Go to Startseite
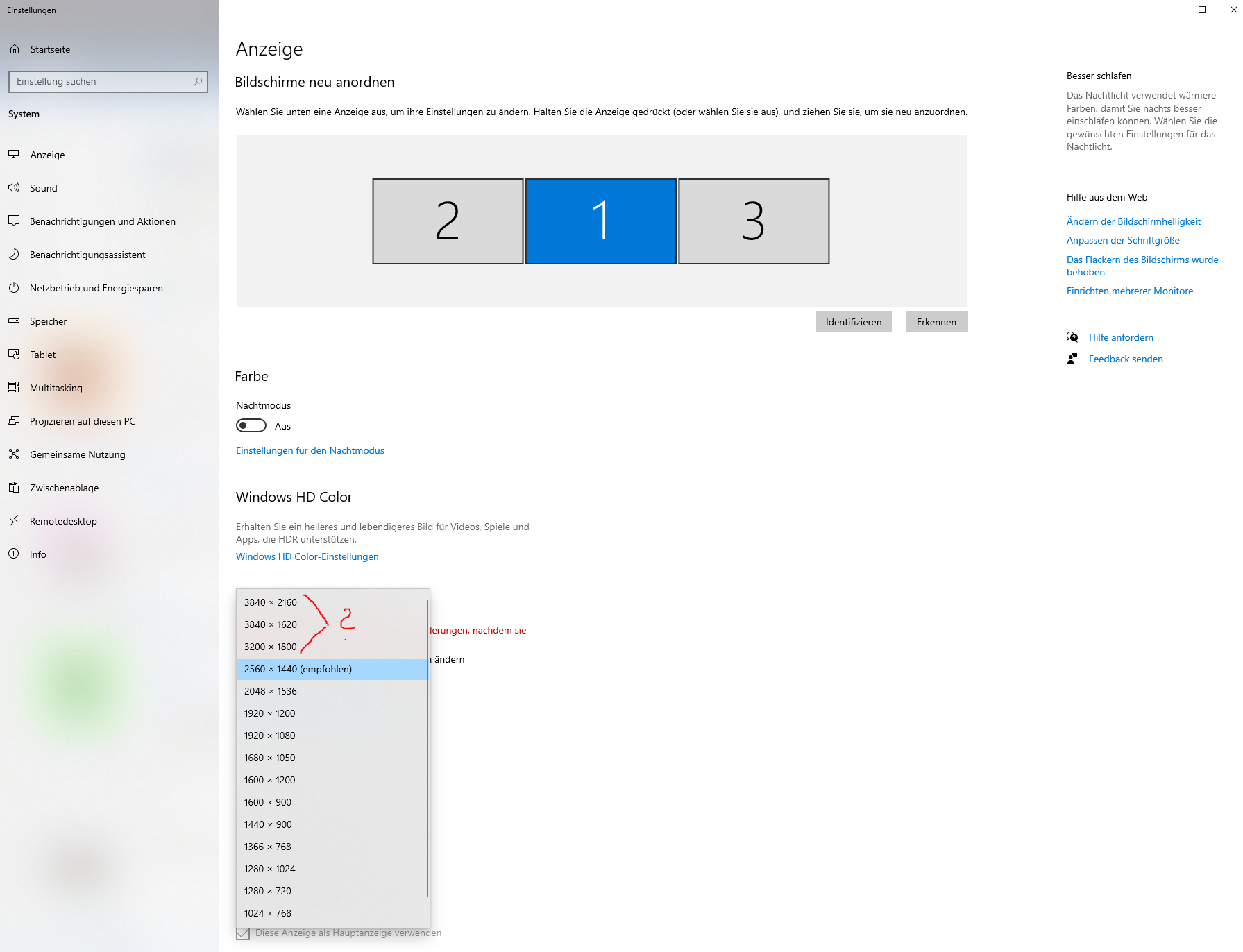 pos(110,49)
